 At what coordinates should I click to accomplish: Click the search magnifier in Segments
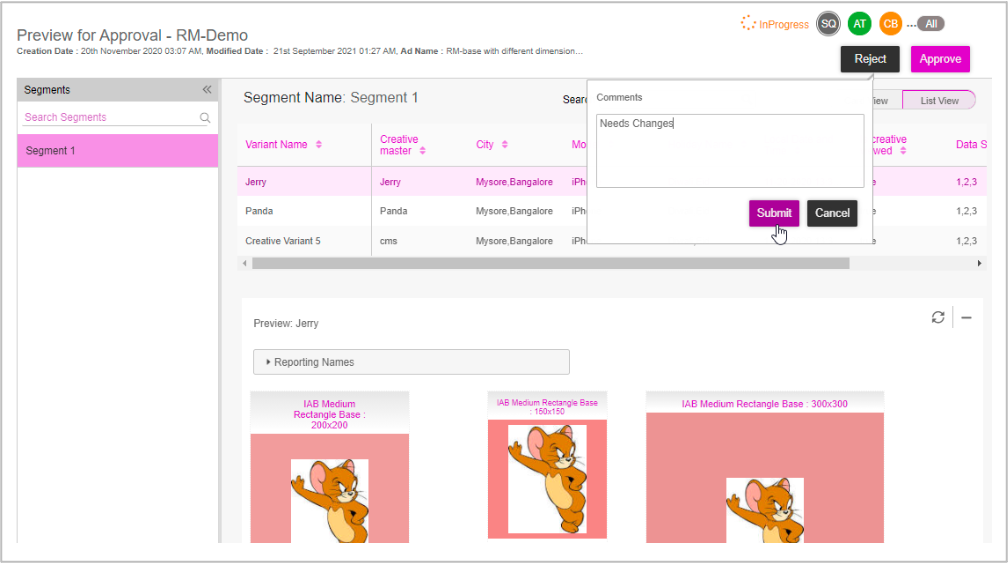click(x=205, y=118)
